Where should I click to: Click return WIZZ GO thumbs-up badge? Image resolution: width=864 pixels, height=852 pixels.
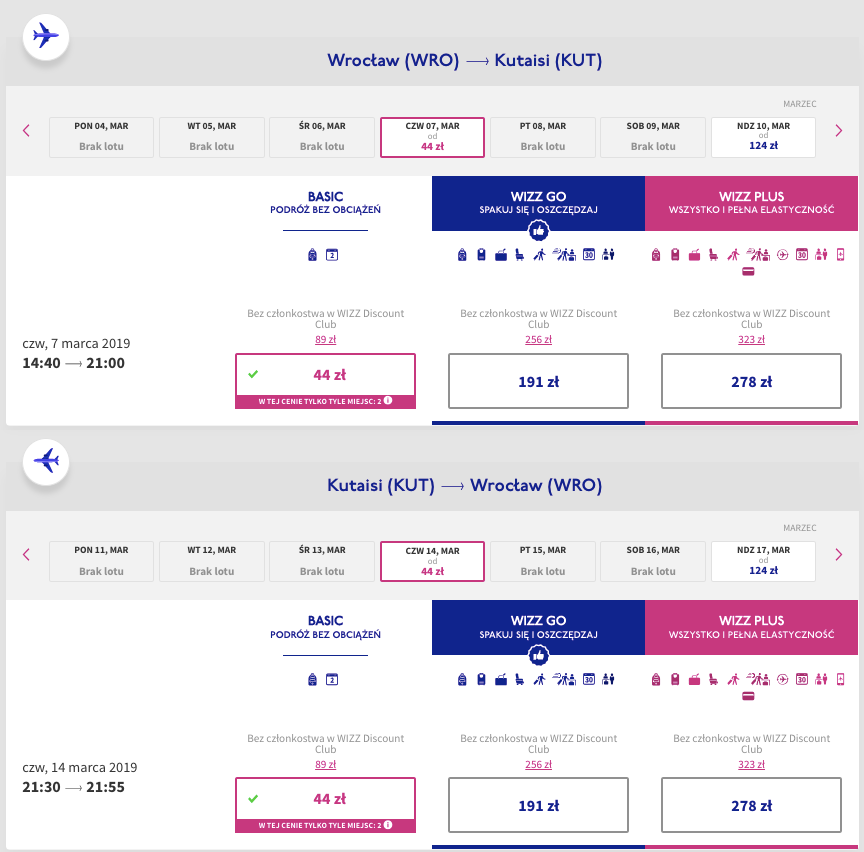pyautogui.click(x=538, y=655)
